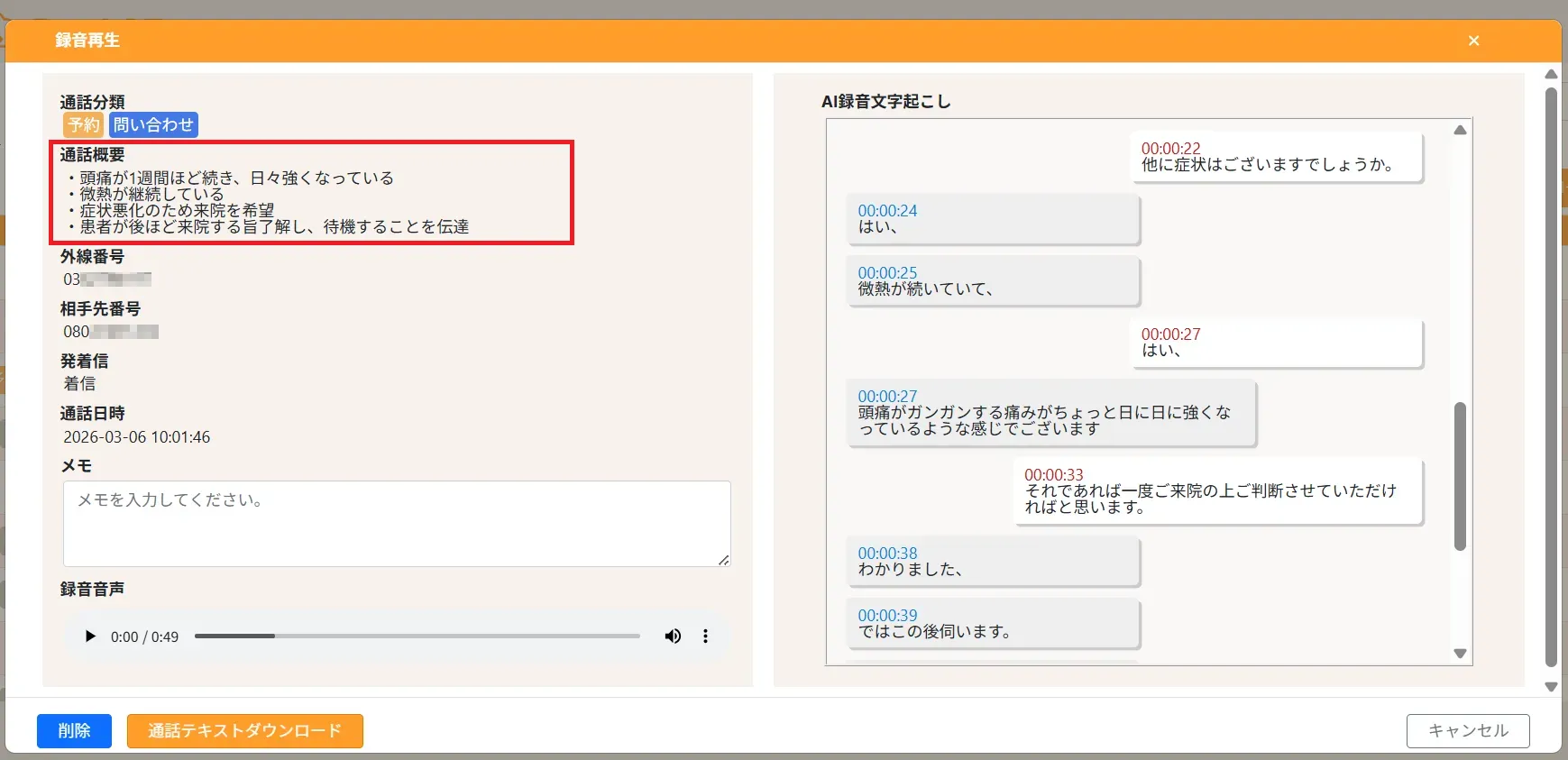
Task: Jump to 00:00:22 transcript timestamp
Action: coord(1170,149)
